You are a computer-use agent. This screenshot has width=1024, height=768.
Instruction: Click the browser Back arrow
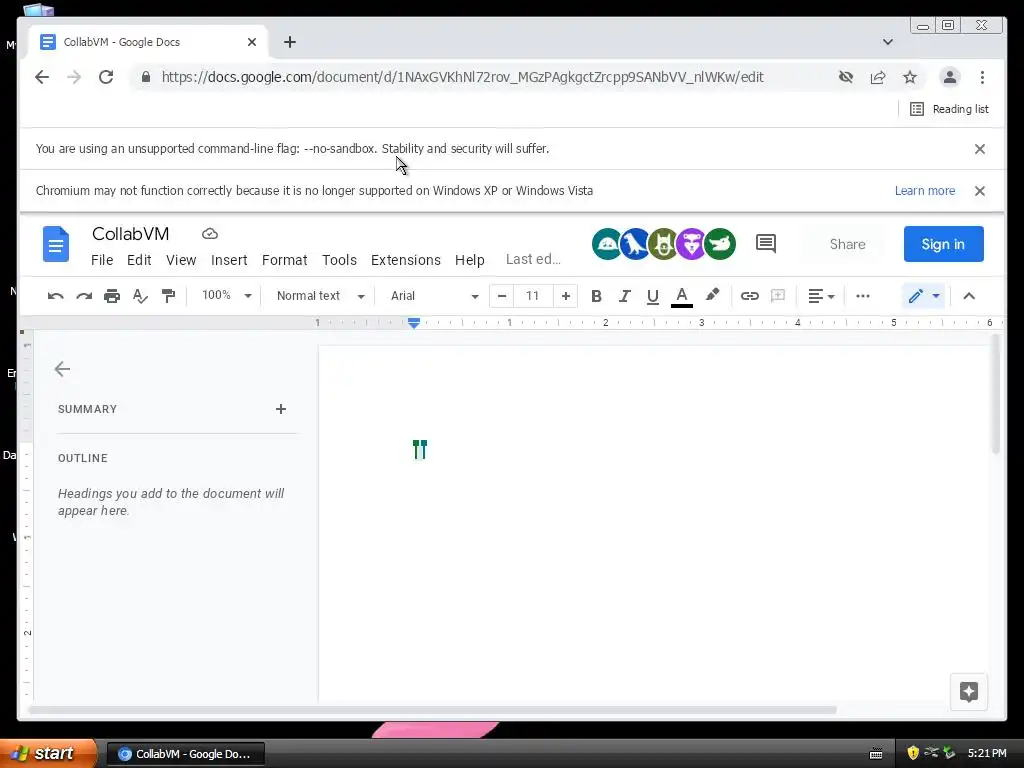pos(42,77)
